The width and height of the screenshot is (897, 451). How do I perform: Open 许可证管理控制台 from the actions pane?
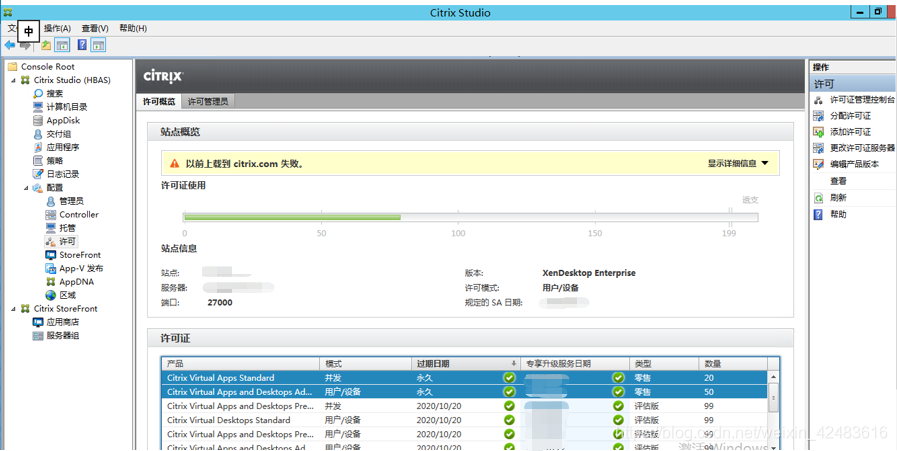pyautogui.click(x=862, y=100)
